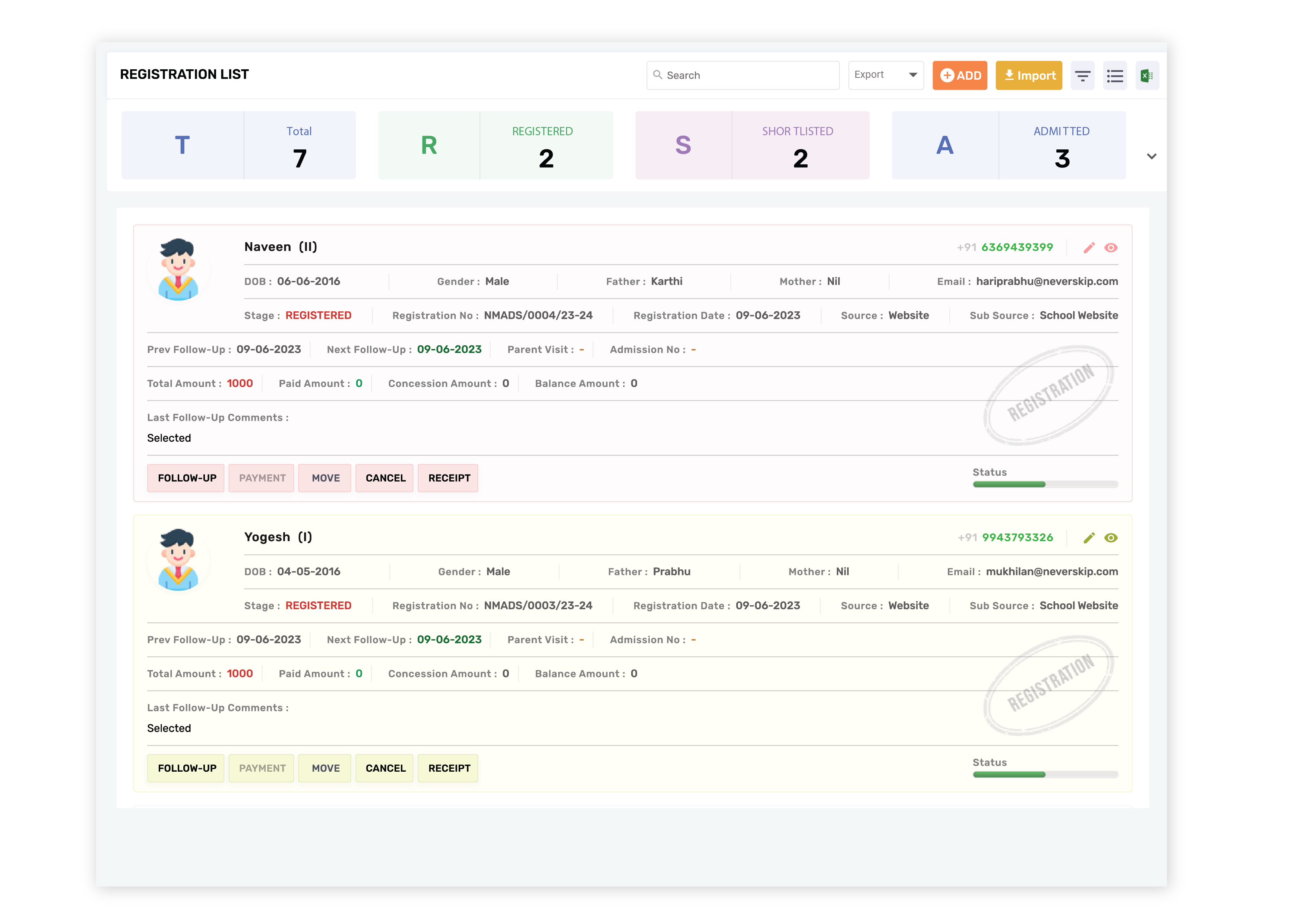The height and width of the screenshot is (924, 1307).
Task: Click Naveen's student avatar
Action: [178, 270]
